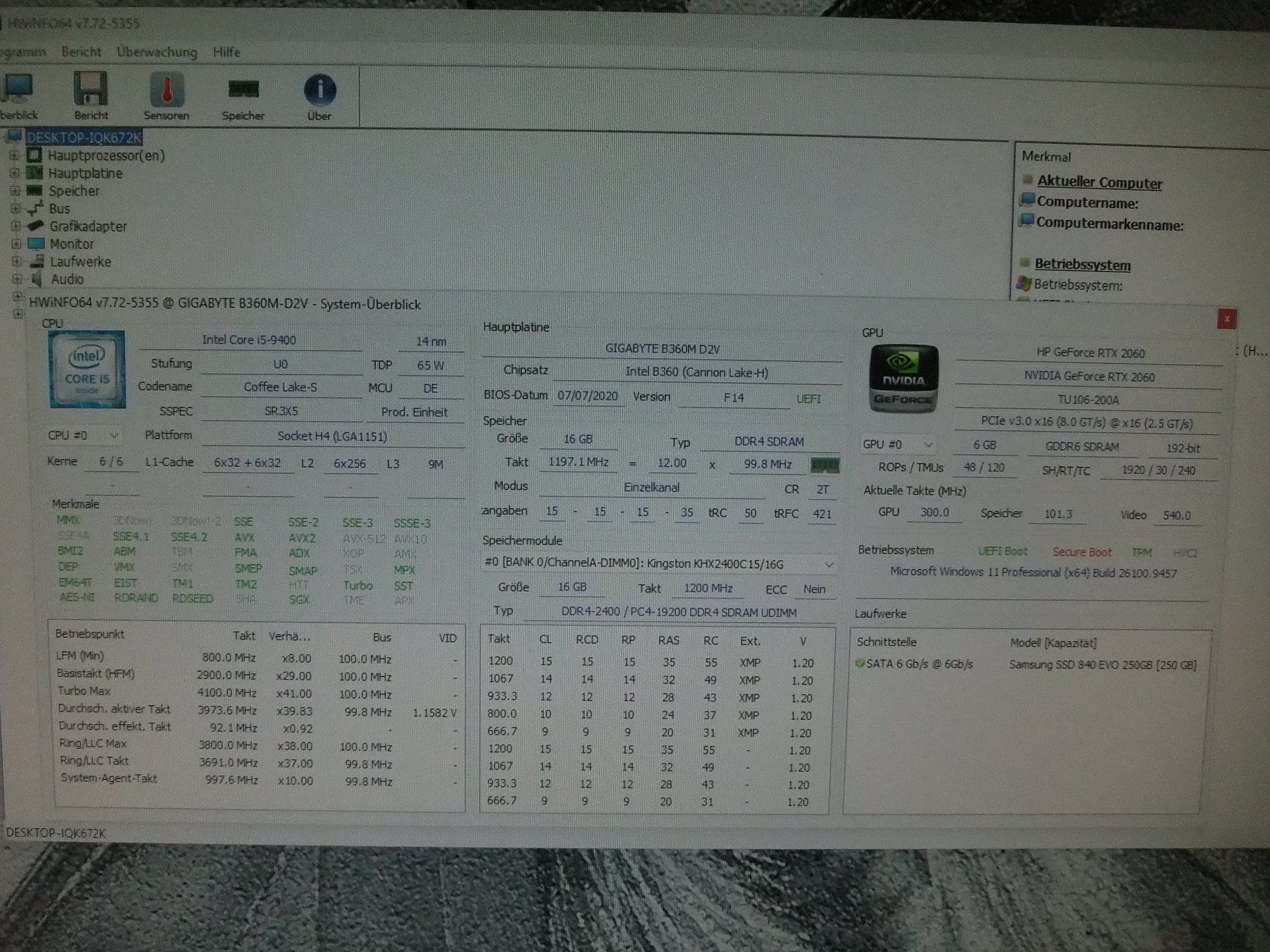Image resolution: width=1270 pixels, height=952 pixels.
Task: Expand the Speicher tree node
Action: click(x=15, y=190)
